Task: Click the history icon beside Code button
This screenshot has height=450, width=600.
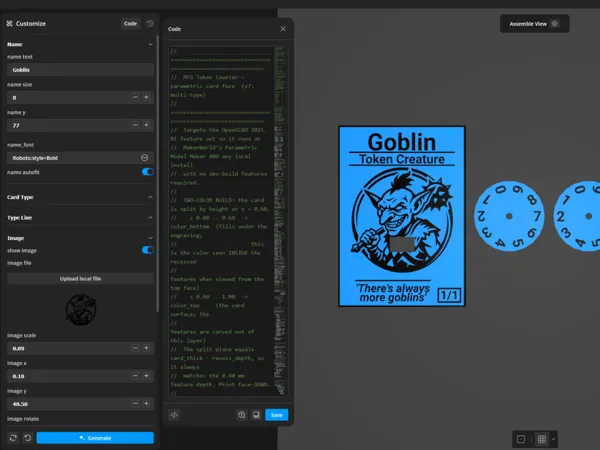Action: coord(150,24)
